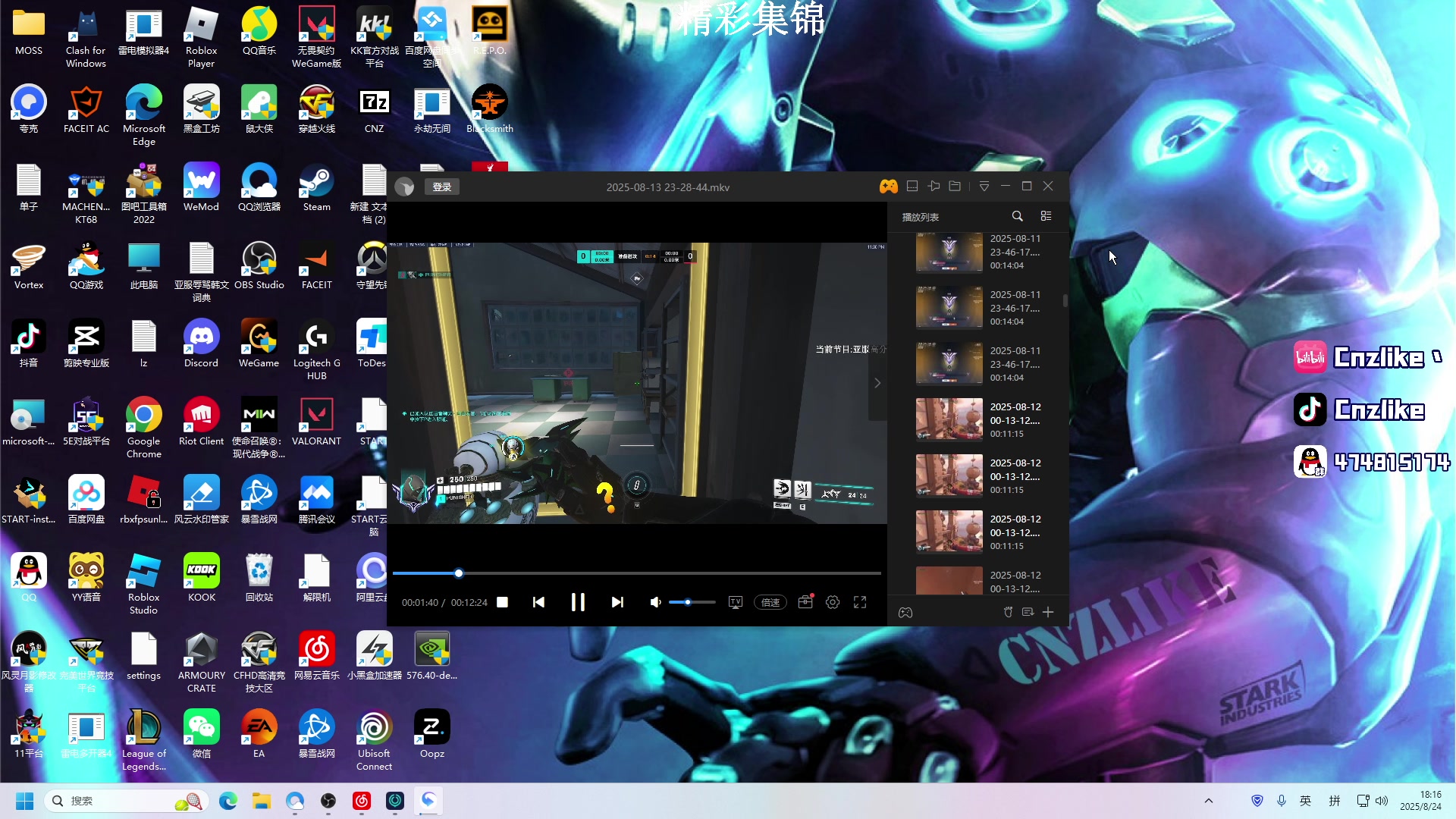The image size is (1456, 819).
Task: Change playlist view mode icon
Action: pyautogui.click(x=1046, y=216)
